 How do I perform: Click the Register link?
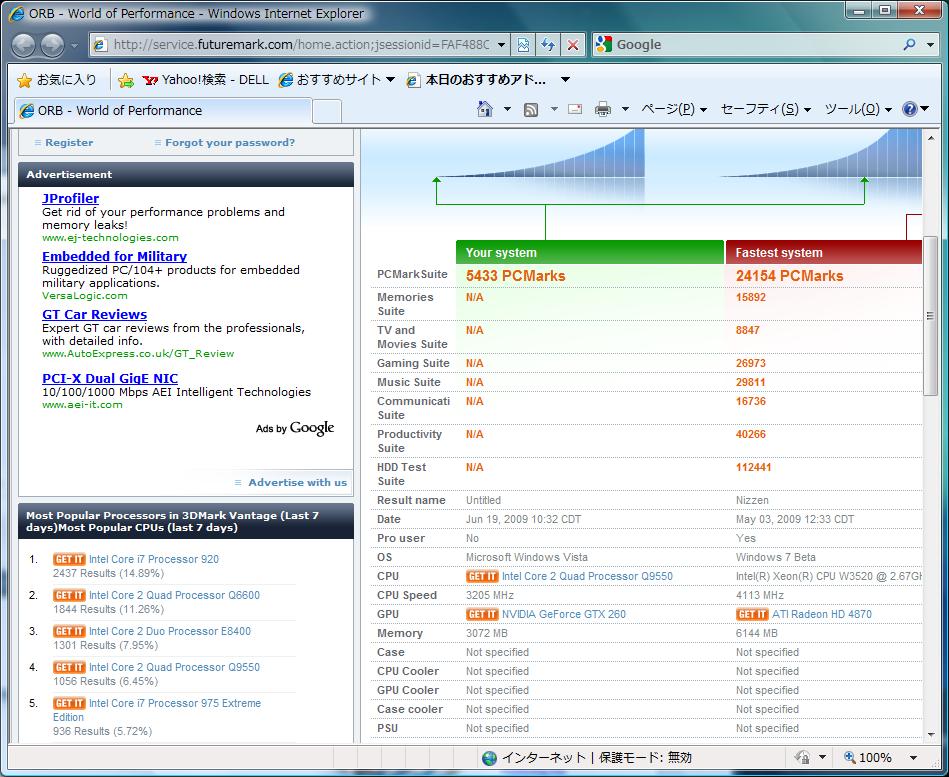[x=69, y=143]
